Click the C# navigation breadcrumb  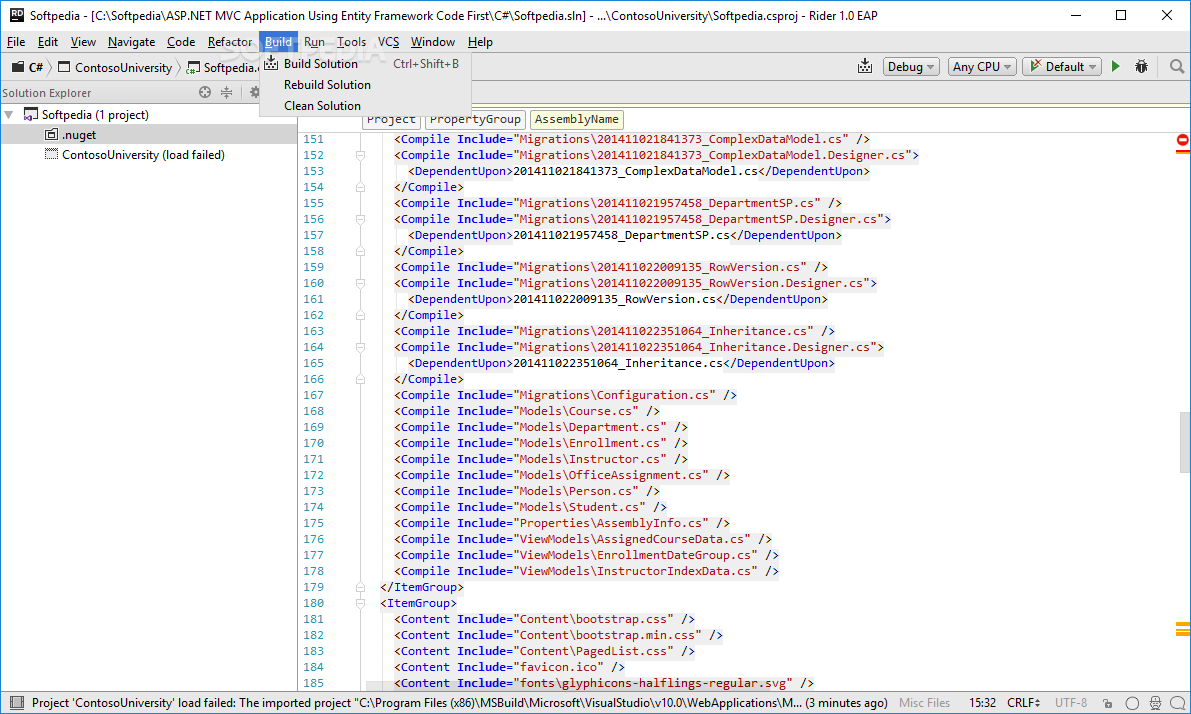point(27,68)
